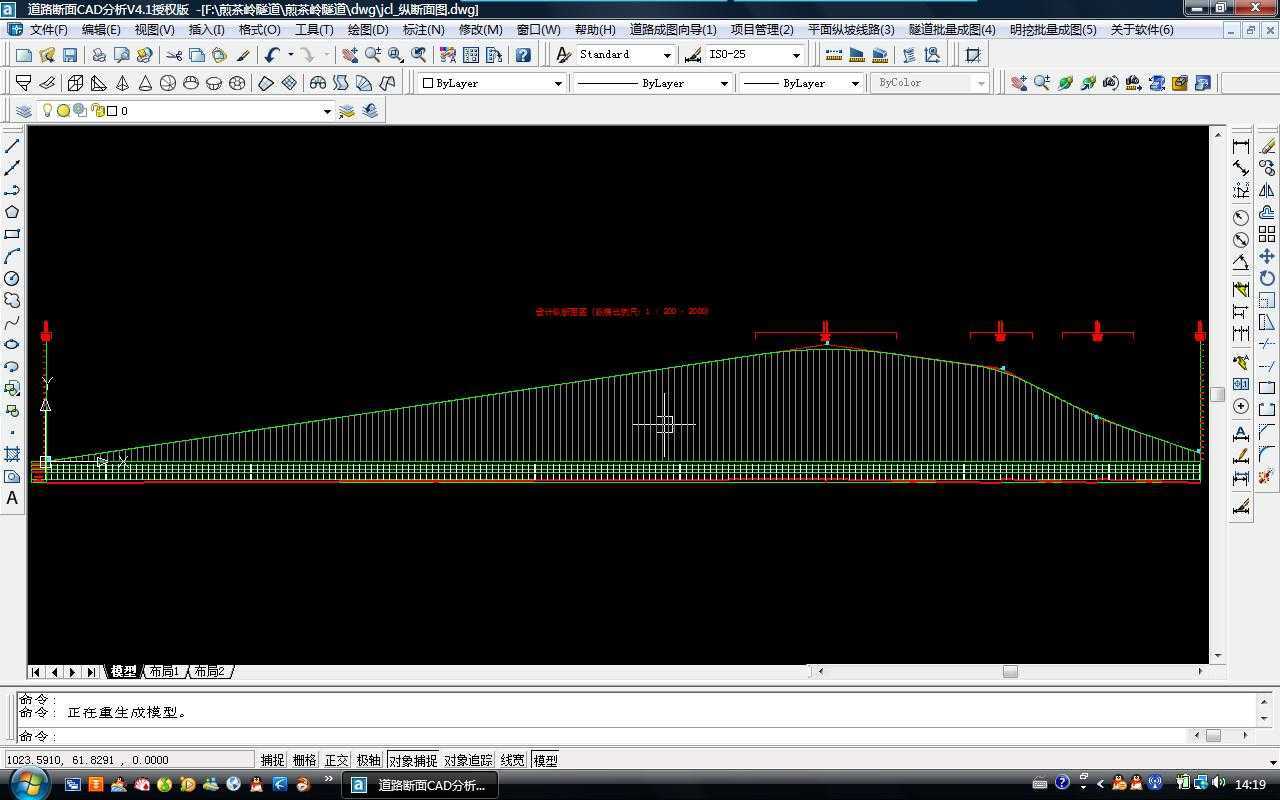Open Layer Properties Manager icon
1280x800 pixels.
coord(24,111)
